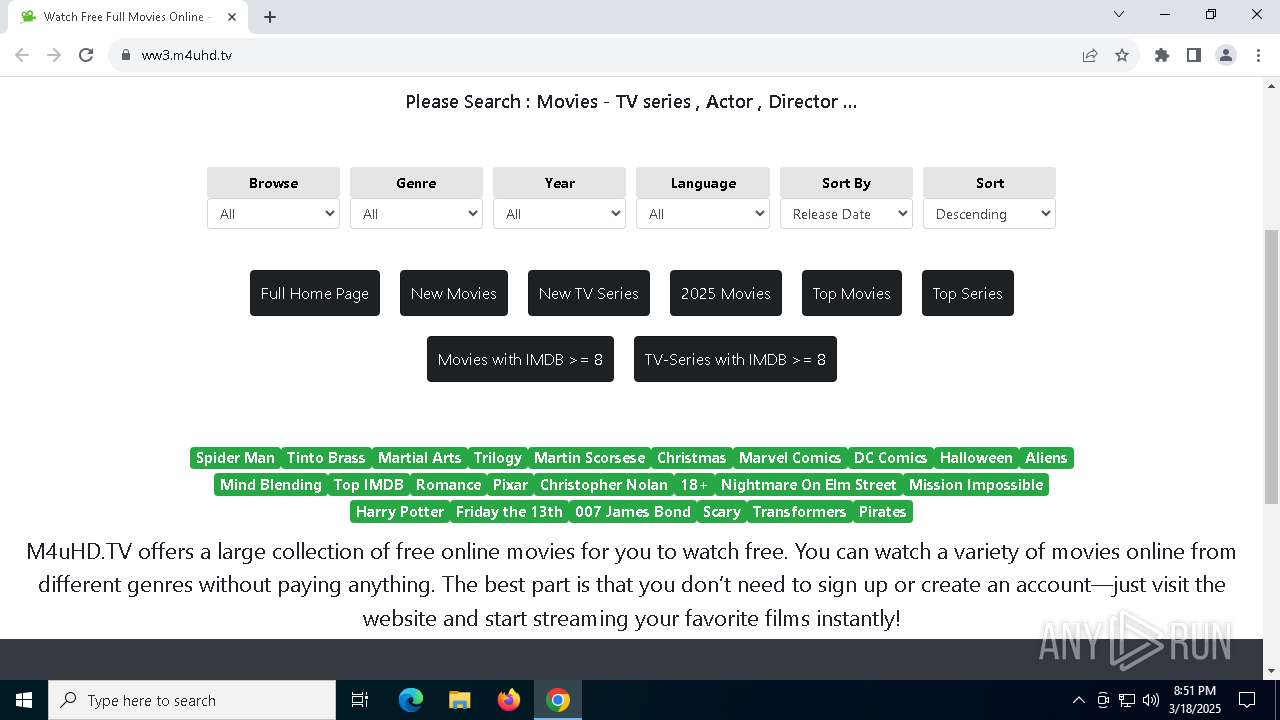This screenshot has height=720, width=1280.
Task: Launch Microsoft Edge from taskbar
Action: coord(411,700)
